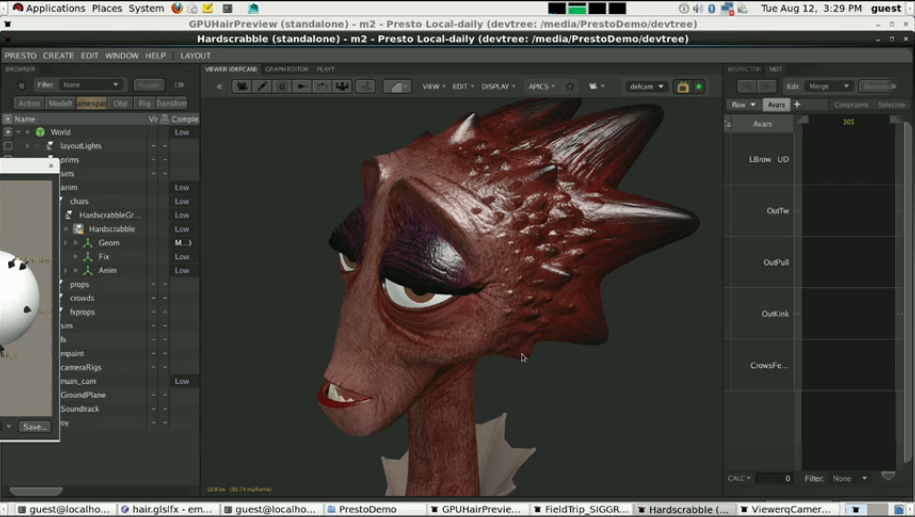Click the Firefox icon in top panel
Viewport: 915px width, 517px height.
pyautogui.click(x=177, y=8)
